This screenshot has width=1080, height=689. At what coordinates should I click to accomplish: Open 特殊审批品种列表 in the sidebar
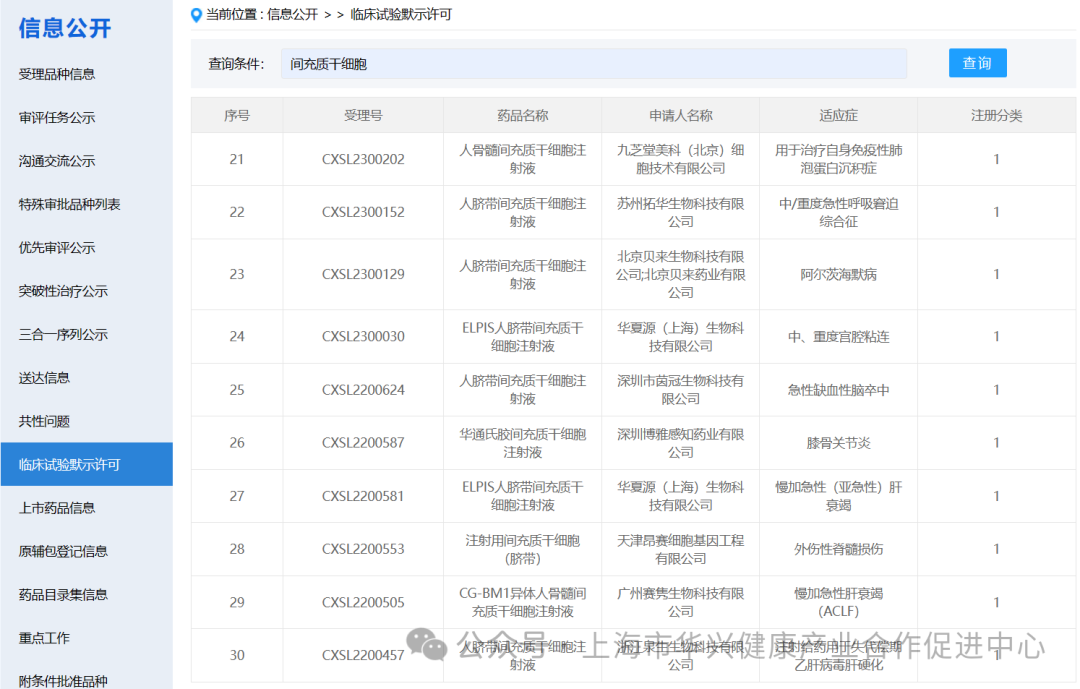70,205
